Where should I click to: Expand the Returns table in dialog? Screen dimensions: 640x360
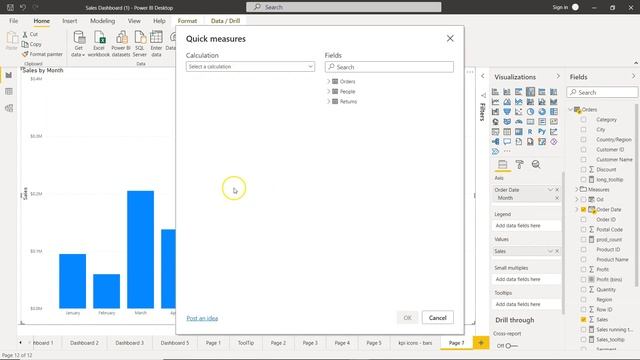point(329,101)
